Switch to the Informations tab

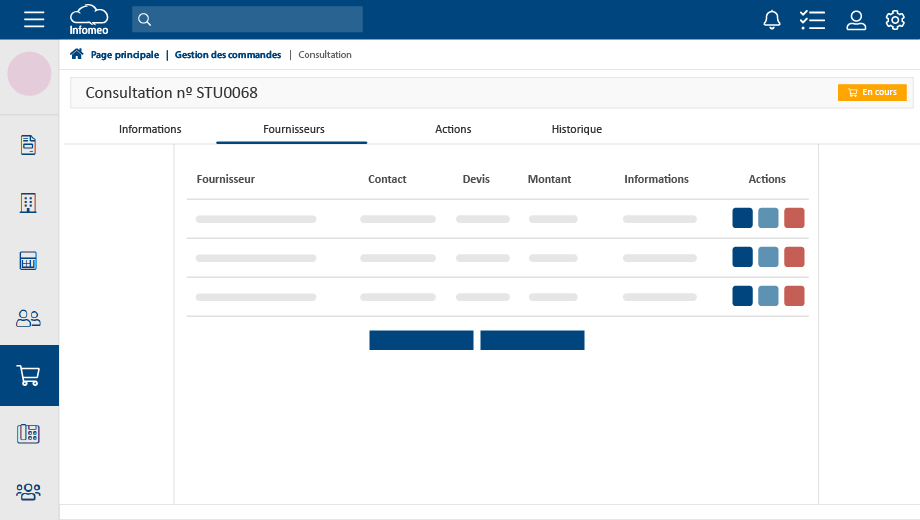click(150, 129)
